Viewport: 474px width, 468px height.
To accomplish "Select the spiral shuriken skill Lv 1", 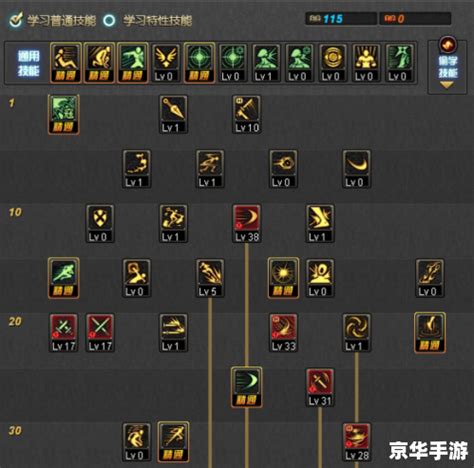I will point(357,333).
